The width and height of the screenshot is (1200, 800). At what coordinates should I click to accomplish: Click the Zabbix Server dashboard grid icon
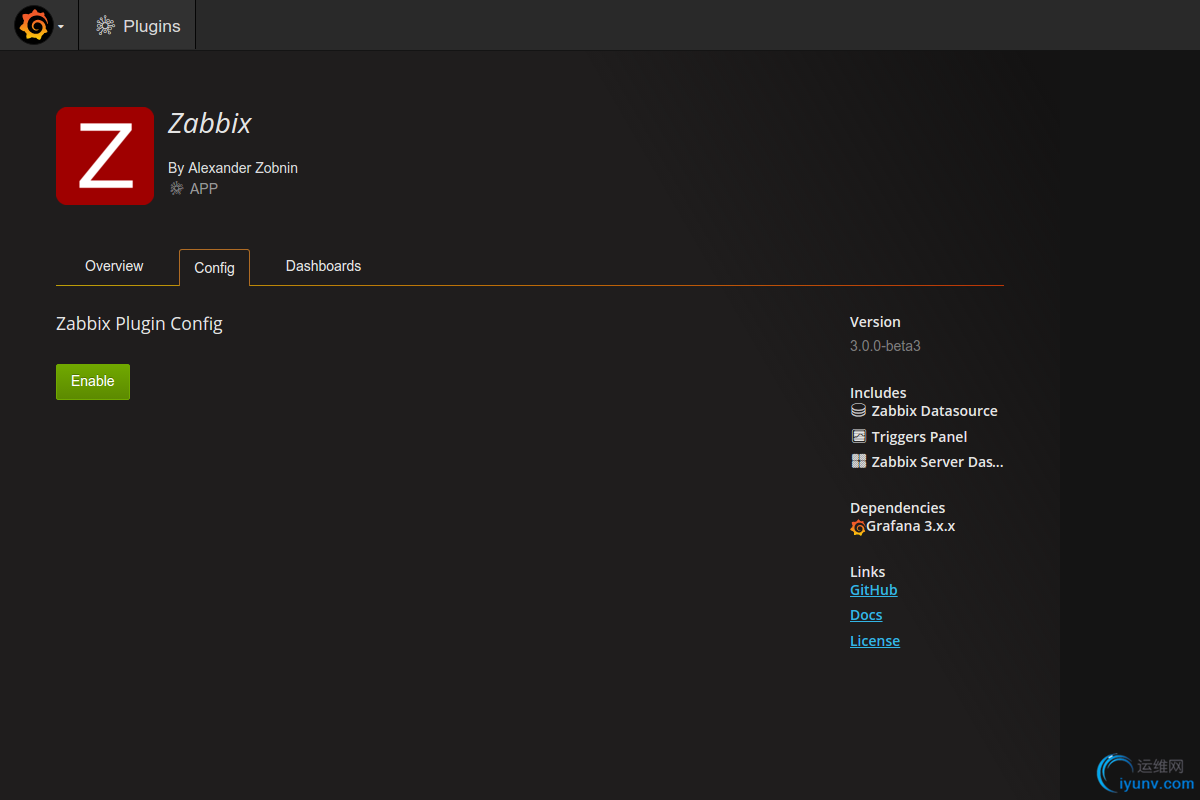point(858,461)
